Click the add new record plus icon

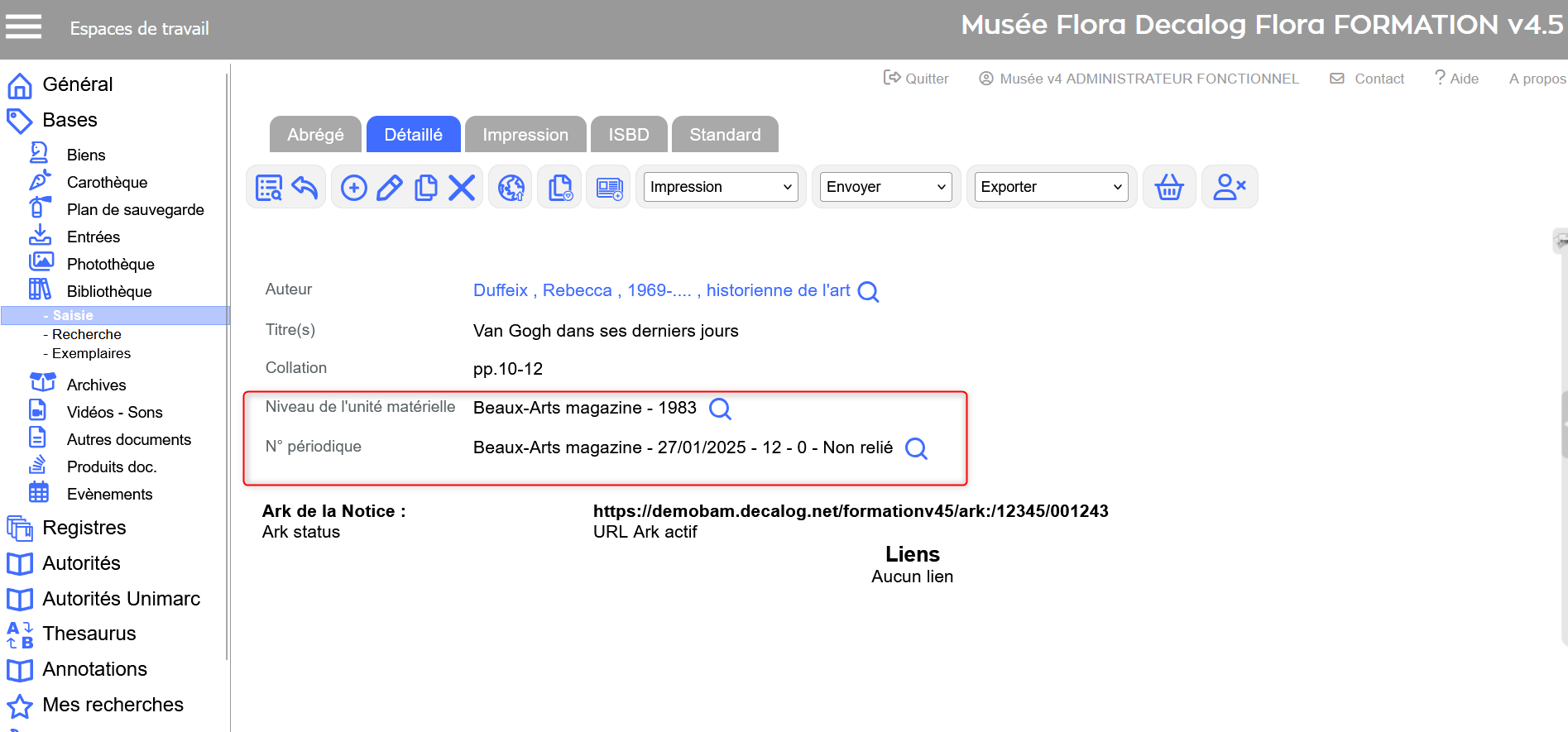pos(354,188)
